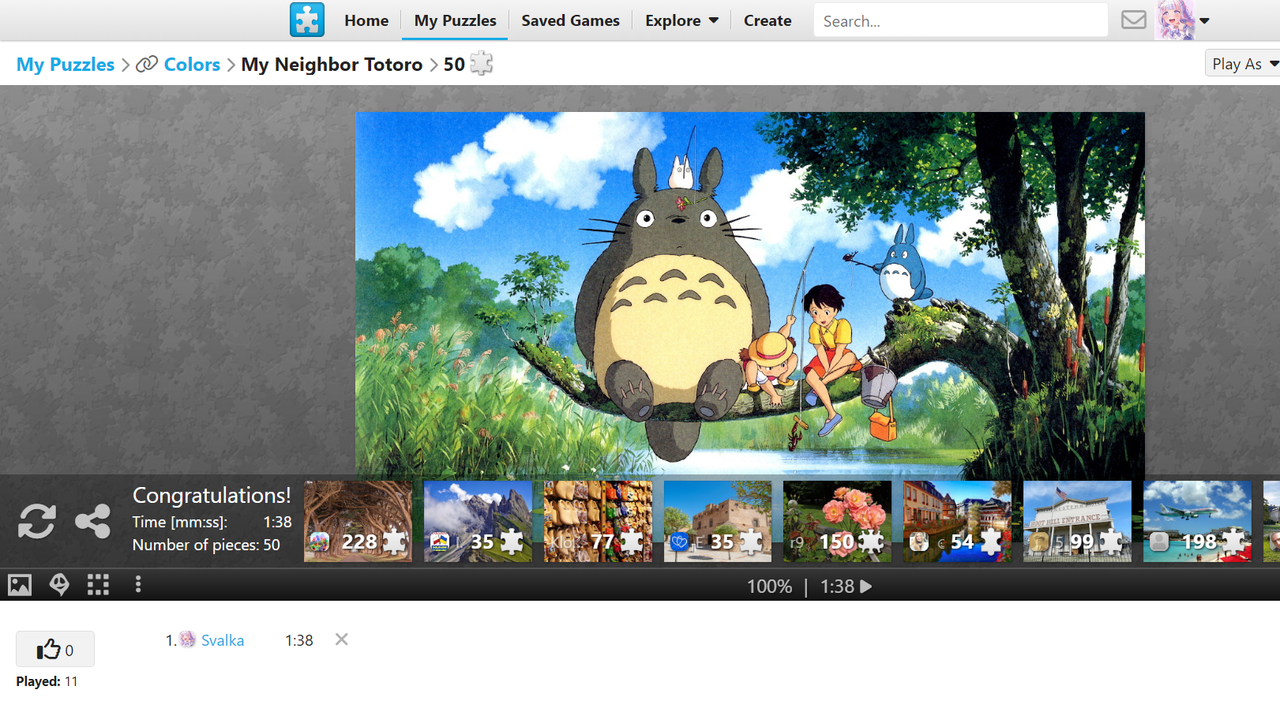Viewport: 1280px width, 708px height.
Task: Open the Create page
Action: click(x=767, y=20)
